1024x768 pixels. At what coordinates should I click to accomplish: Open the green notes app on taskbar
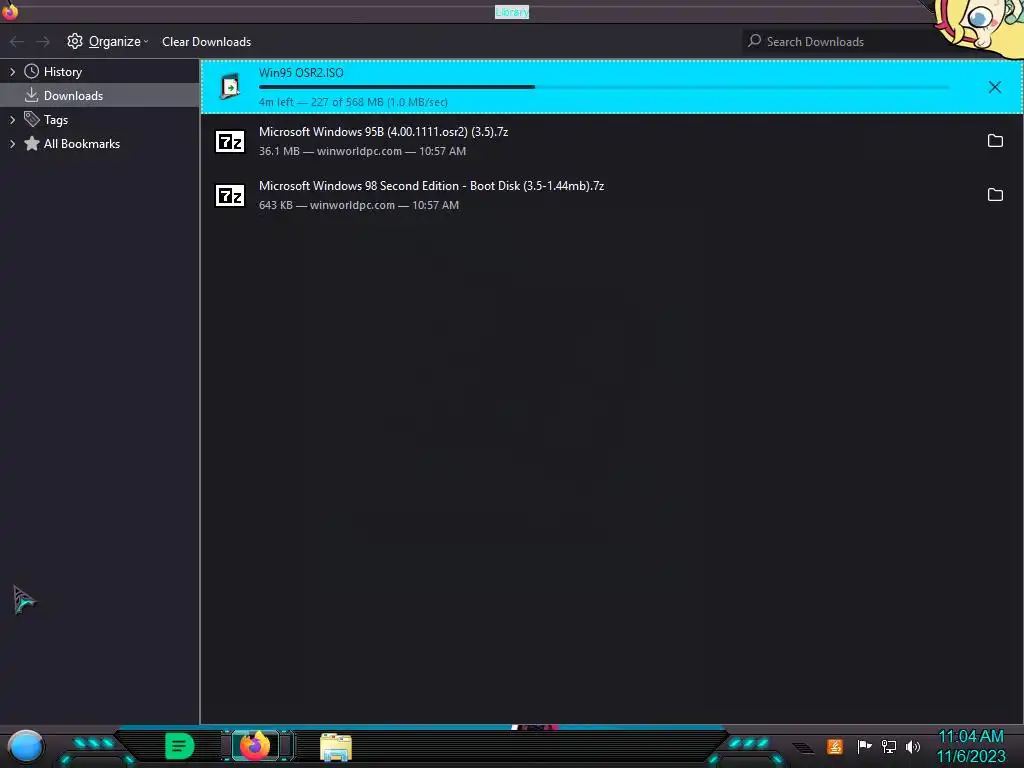pos(180,746)
